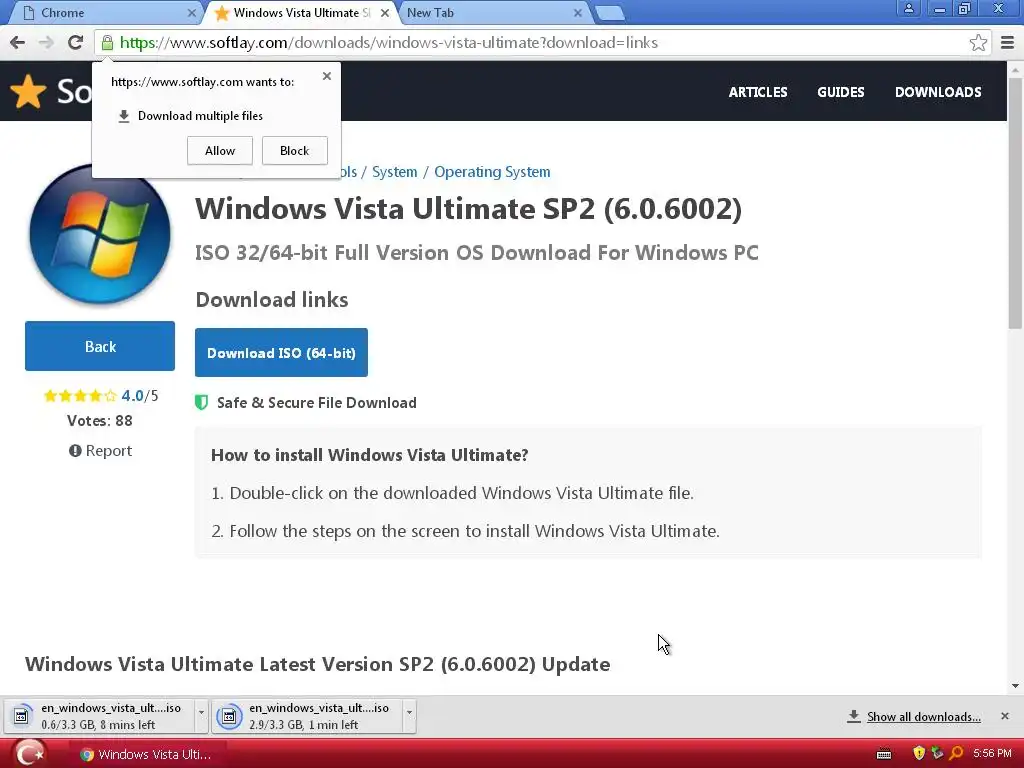Click the URL address bar
Viewport: 1024px width, 768px height.
pyautogui.click(x=542, y=43)
